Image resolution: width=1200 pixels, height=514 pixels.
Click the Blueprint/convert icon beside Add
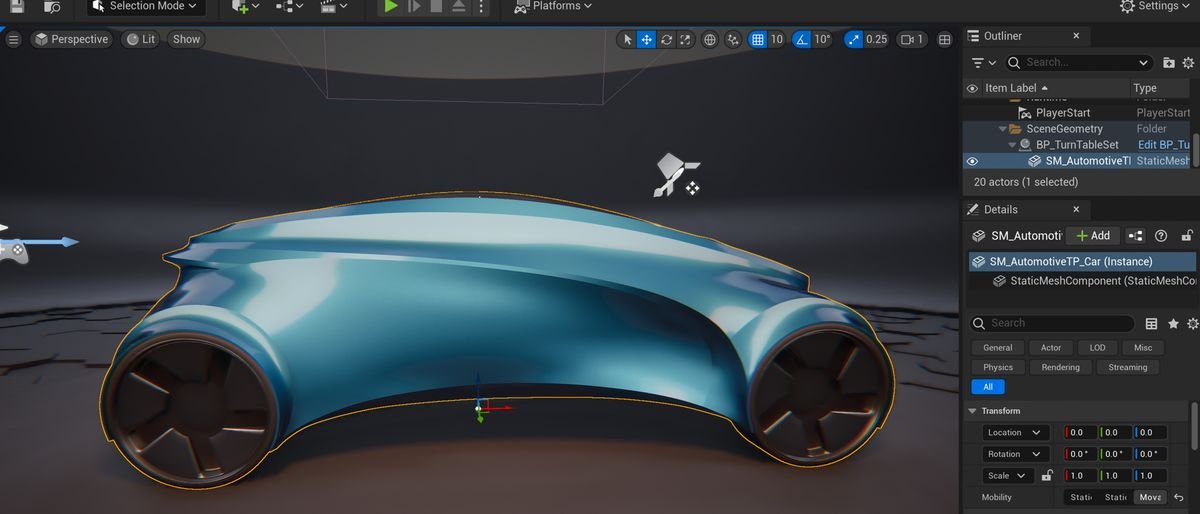(x=1135, y=236)
